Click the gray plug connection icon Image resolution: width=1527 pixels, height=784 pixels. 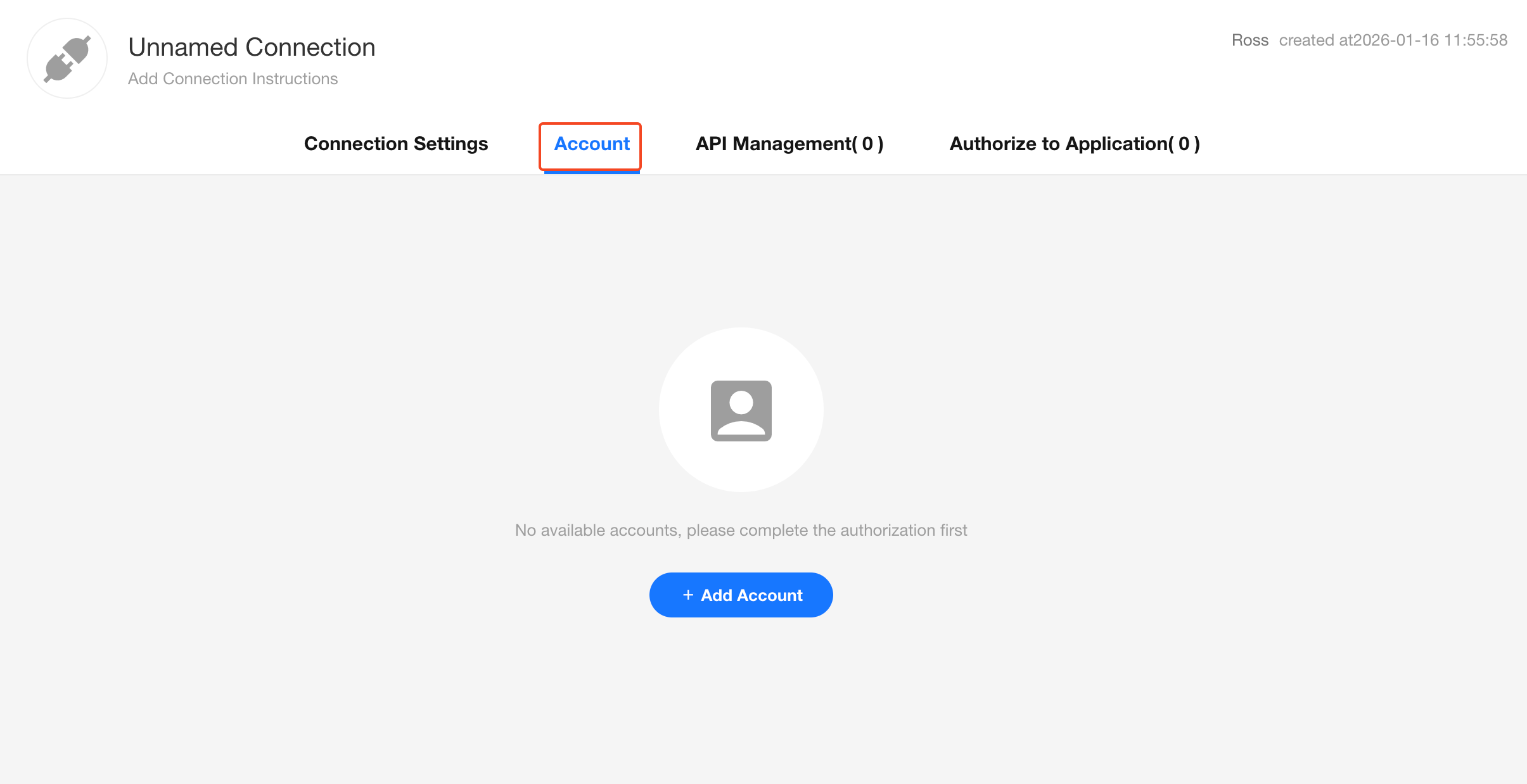pos(67,58)
